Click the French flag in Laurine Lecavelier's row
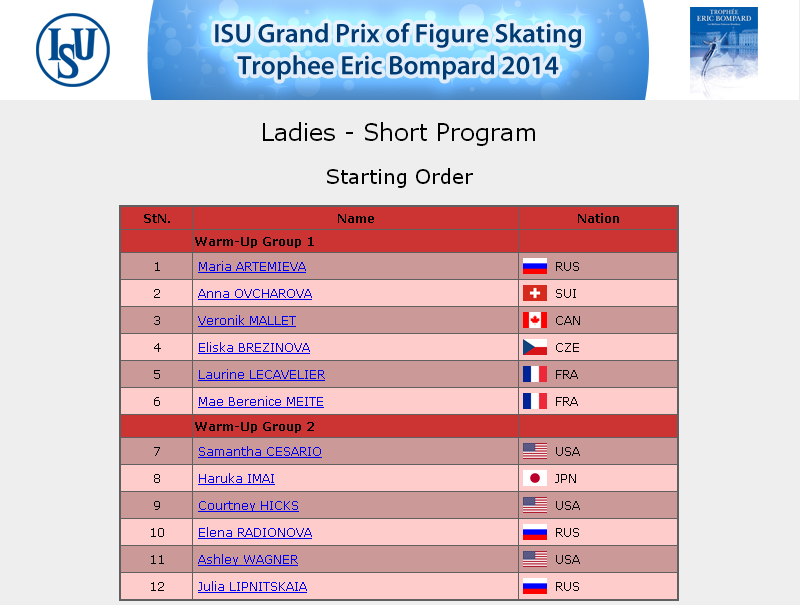The image size is (800, 605). 535,374
